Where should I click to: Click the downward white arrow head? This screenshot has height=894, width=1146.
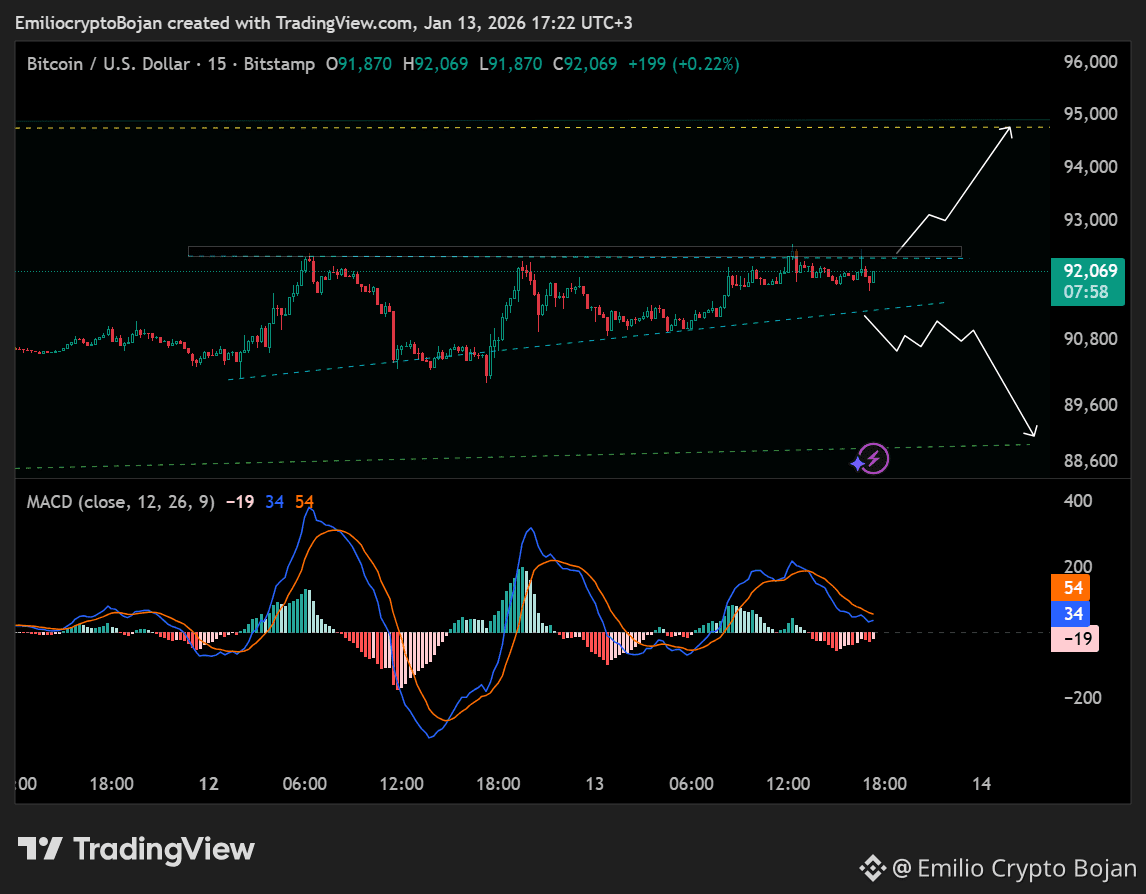tap(1030, 430)
